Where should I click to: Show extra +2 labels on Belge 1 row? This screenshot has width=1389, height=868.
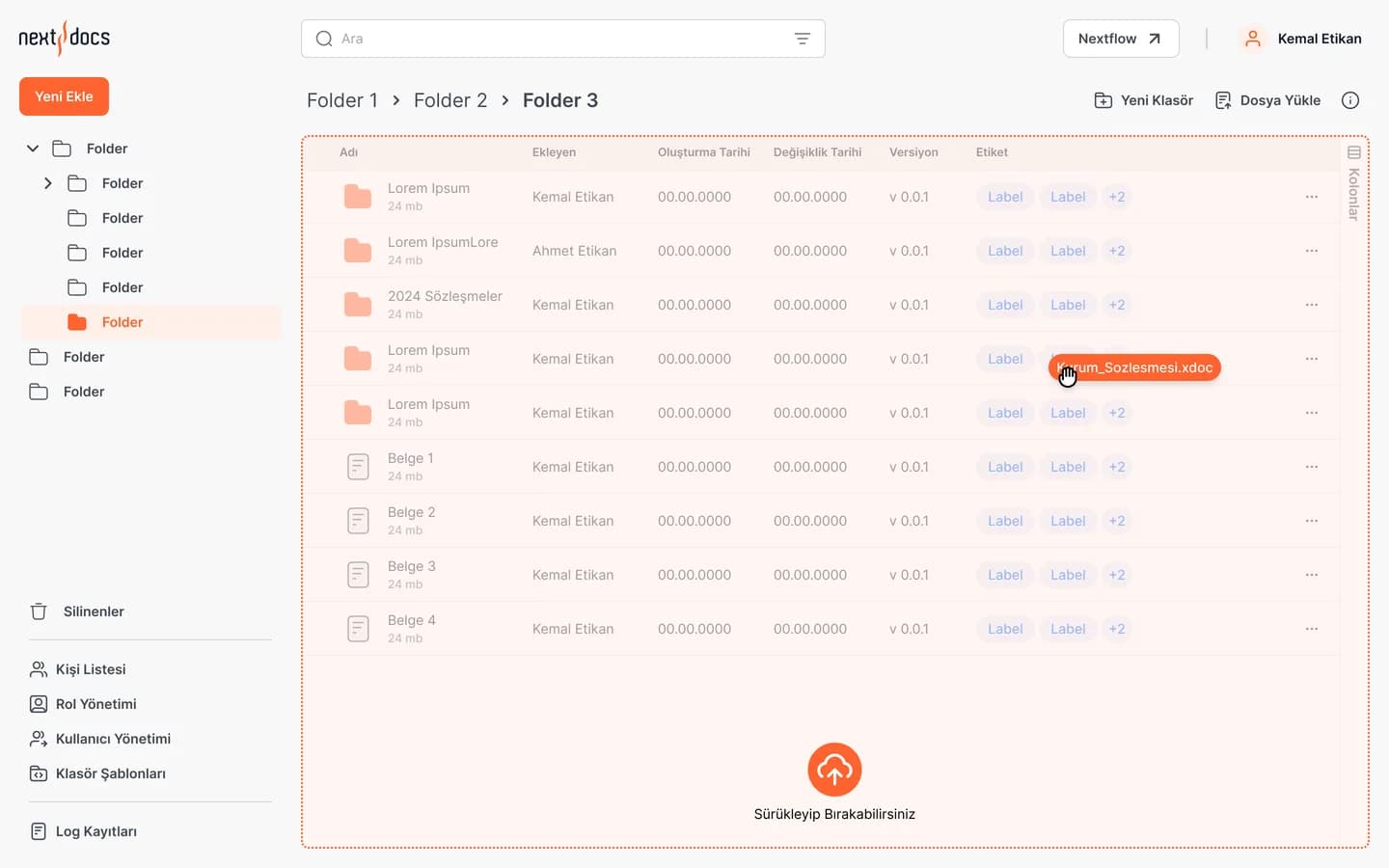pyautogui.click(x=1117, y=467)
